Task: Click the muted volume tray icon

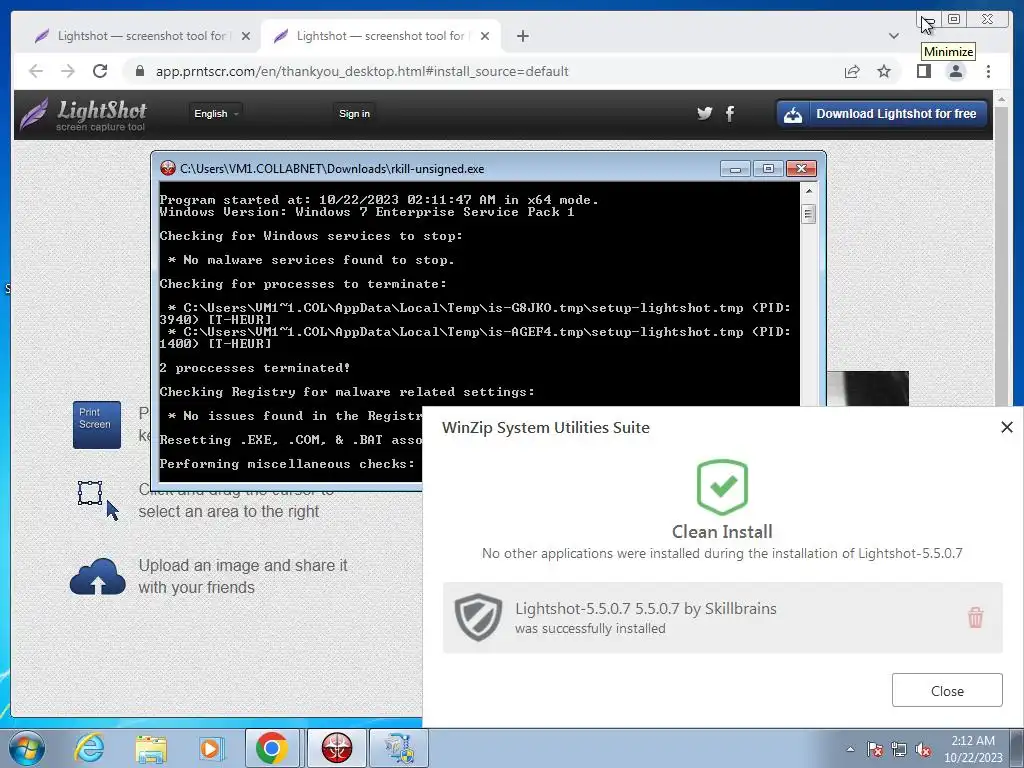Action: pos(923,749)
